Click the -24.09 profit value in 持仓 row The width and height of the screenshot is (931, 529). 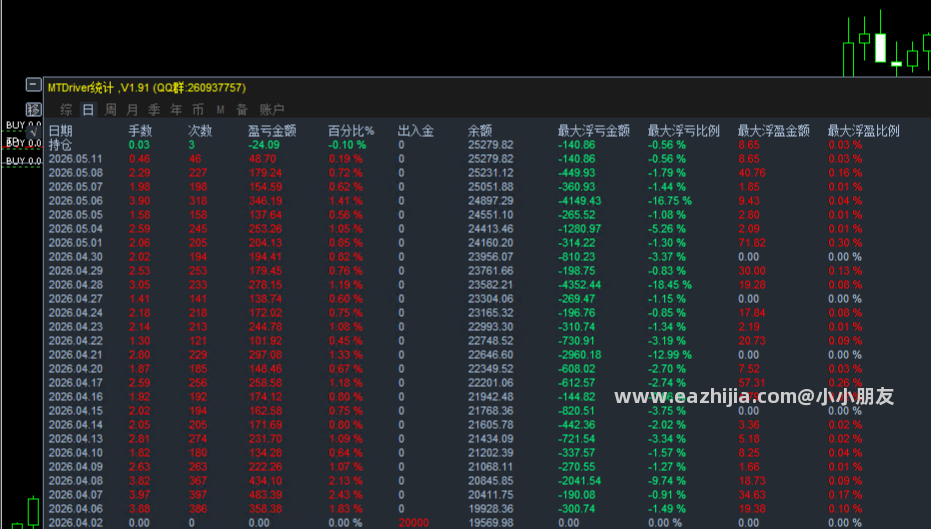pos(264,145)
